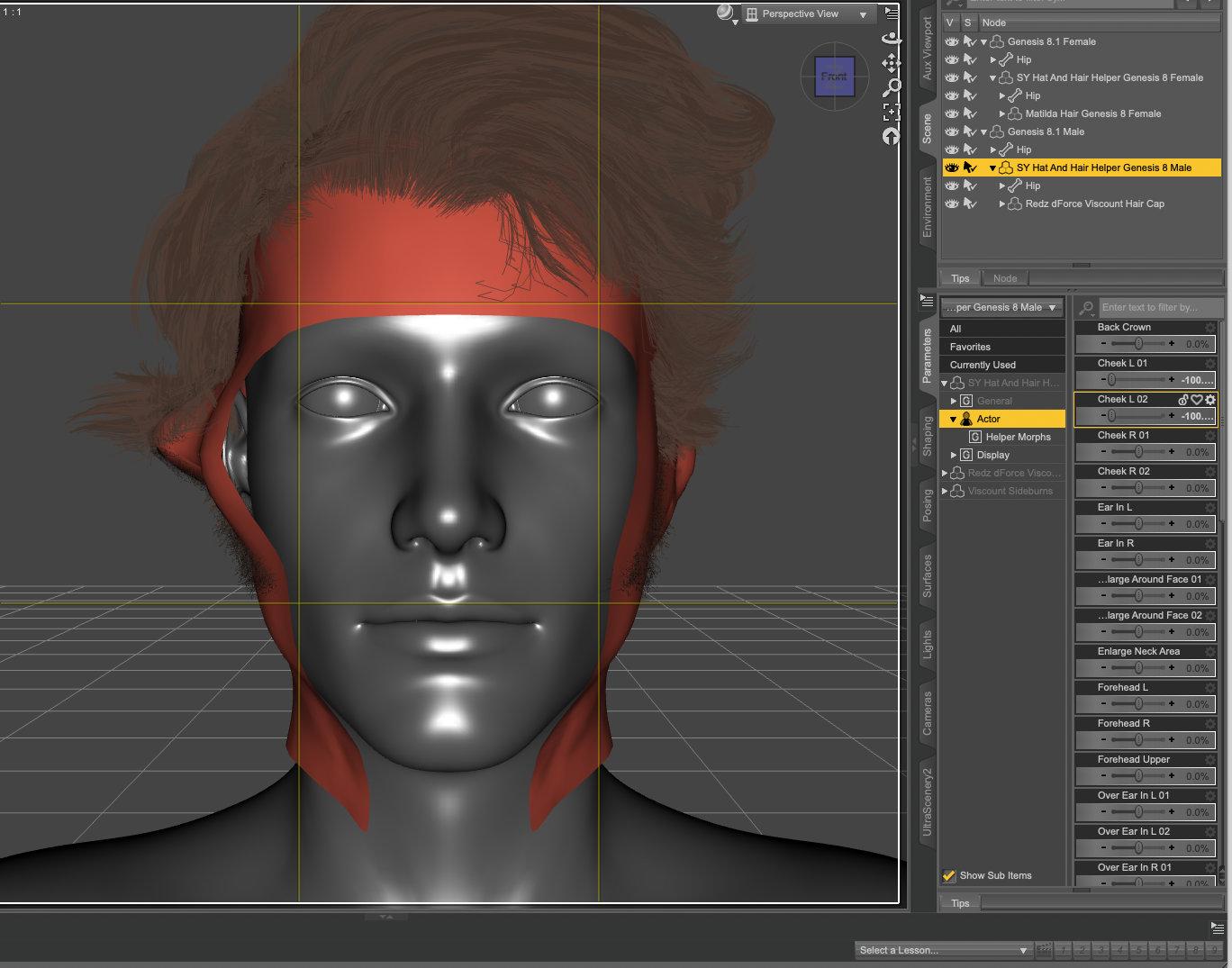The width and height of the screenshot is (1232, 968).
Task: Open the gear settings for Cheek L 02
Action: [x=1210, y=400]
